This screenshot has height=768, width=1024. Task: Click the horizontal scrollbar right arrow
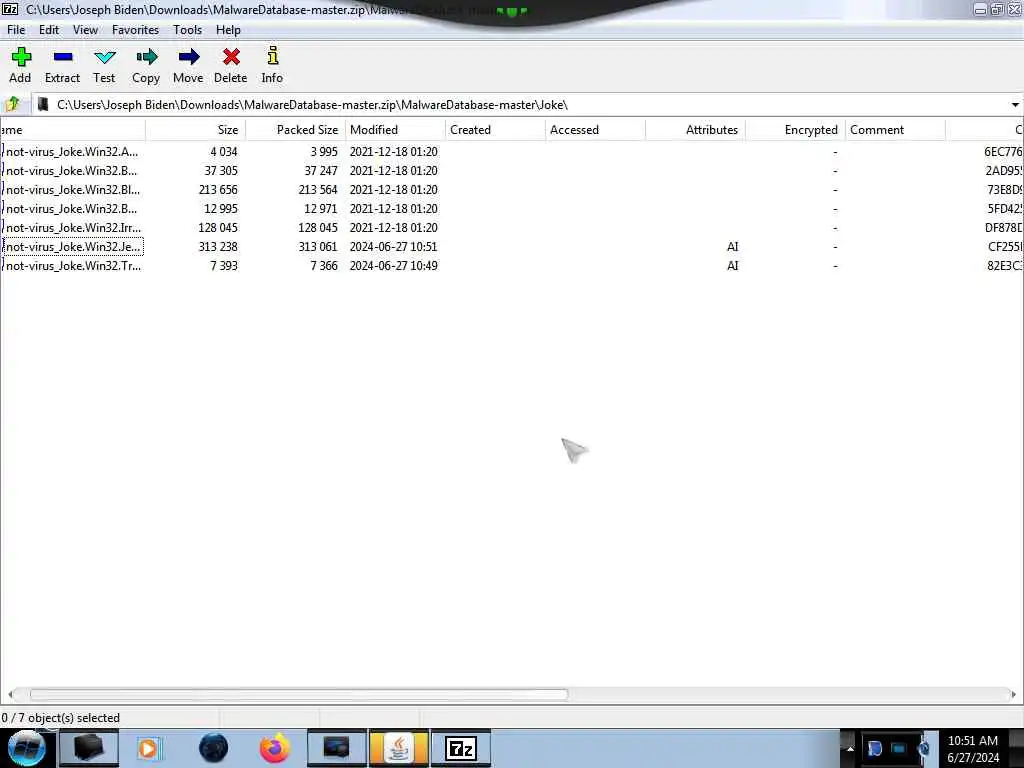click(x=1014, y=694)
